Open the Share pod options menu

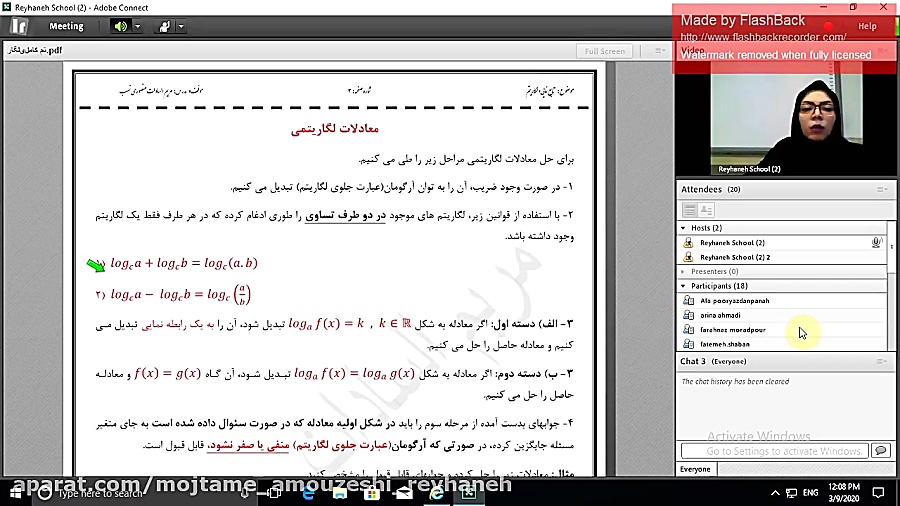[660, 51]
